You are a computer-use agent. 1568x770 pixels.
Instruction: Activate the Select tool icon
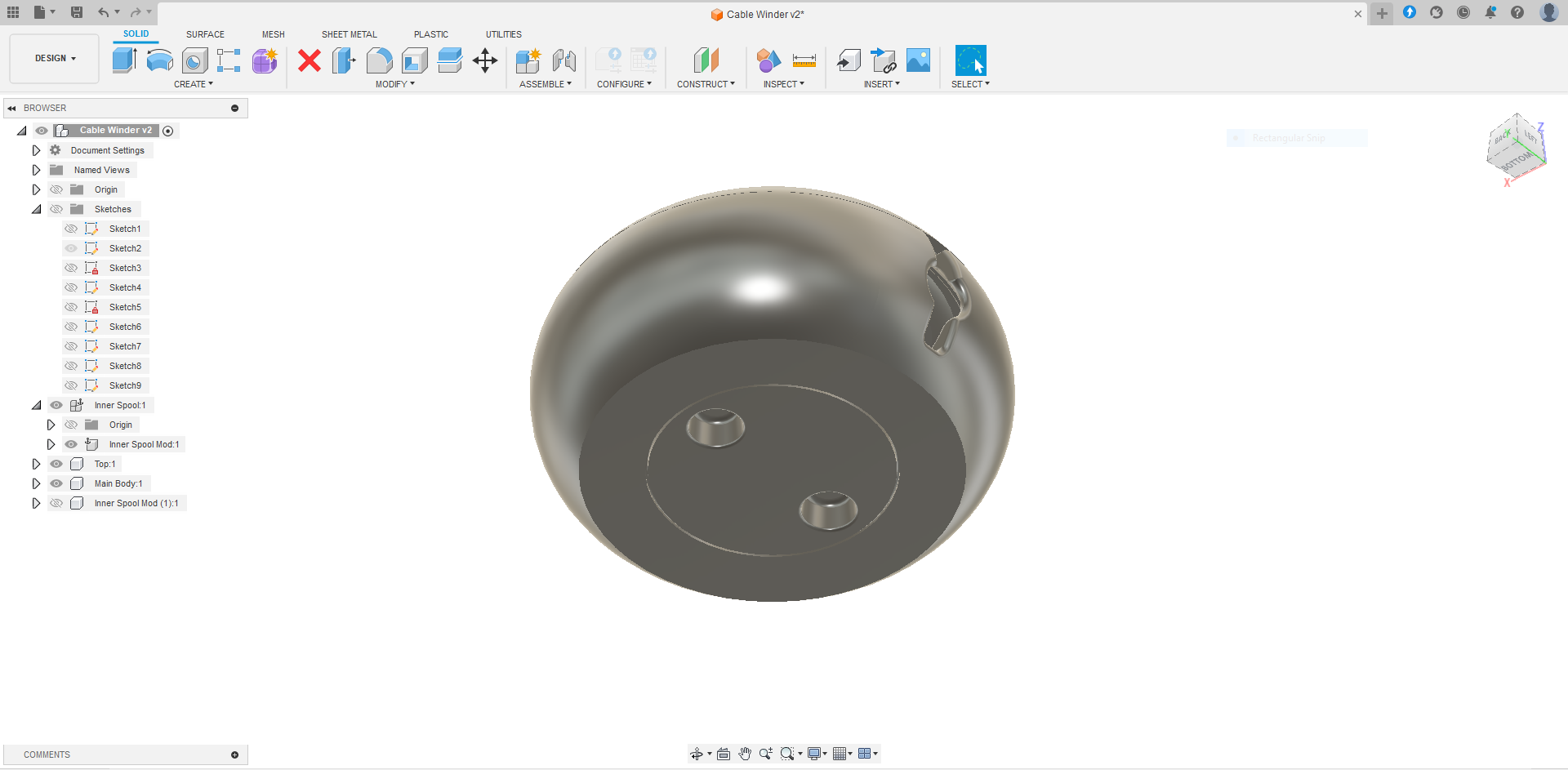coord(971,60)
